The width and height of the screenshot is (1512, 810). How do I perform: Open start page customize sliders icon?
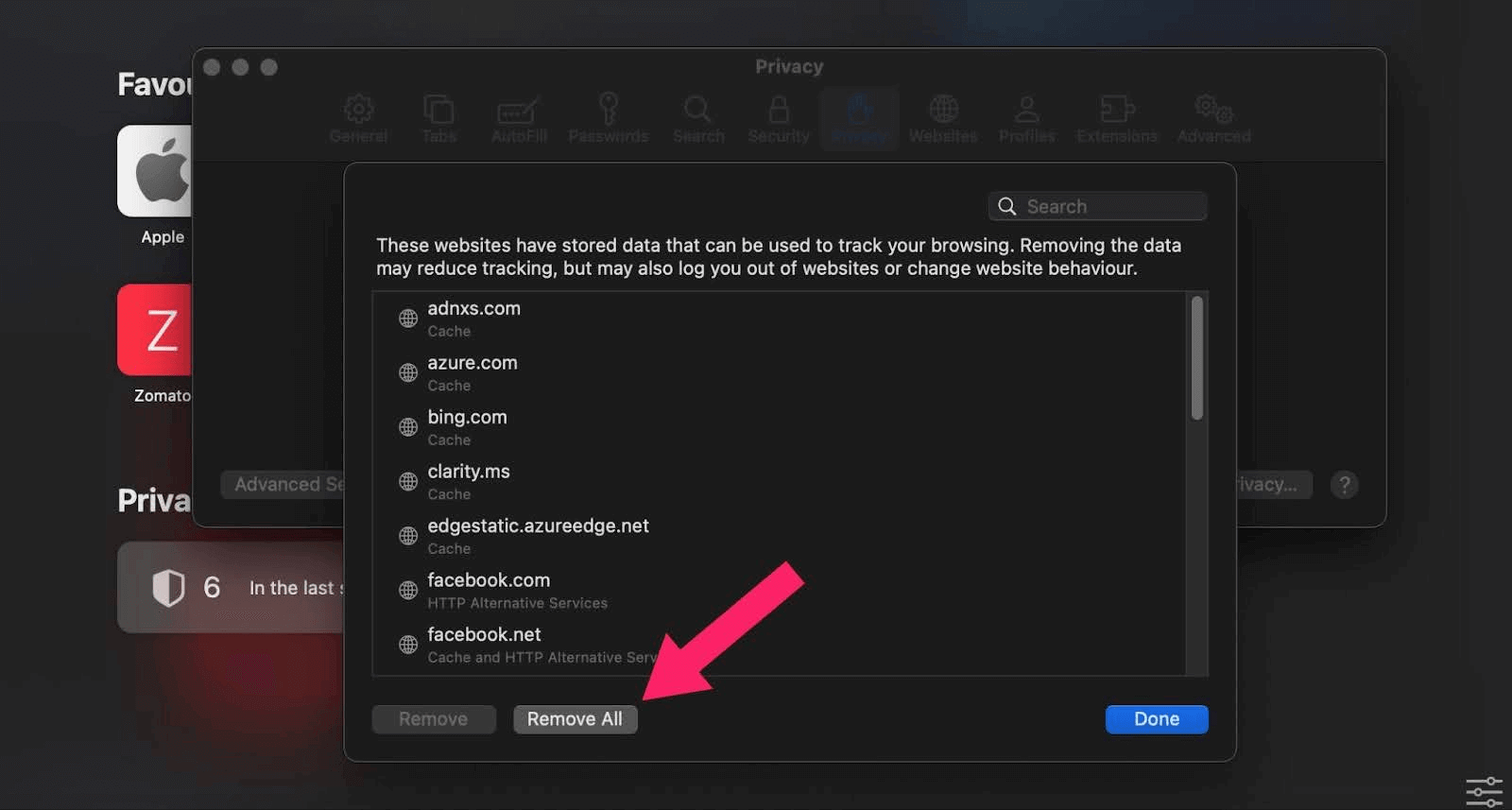tap(1484, 790)
